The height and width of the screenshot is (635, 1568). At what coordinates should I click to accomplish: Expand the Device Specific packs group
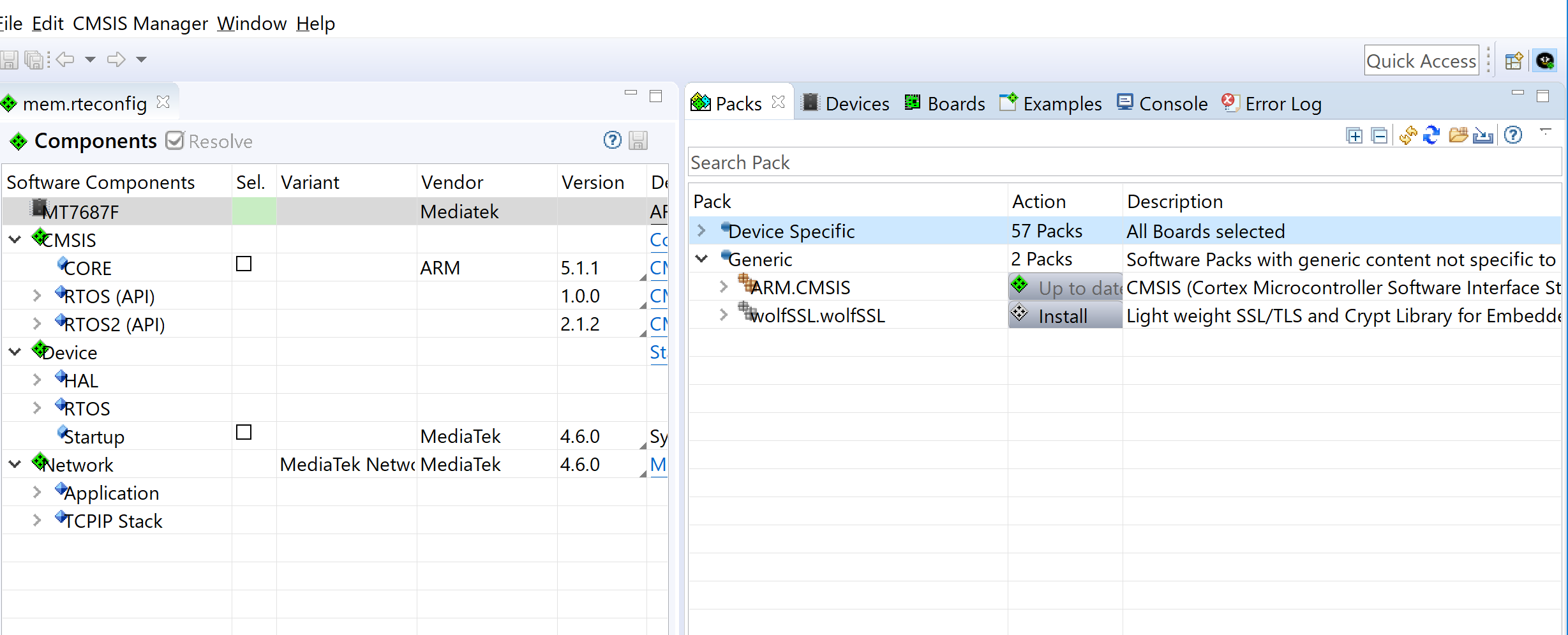point(702,230)
